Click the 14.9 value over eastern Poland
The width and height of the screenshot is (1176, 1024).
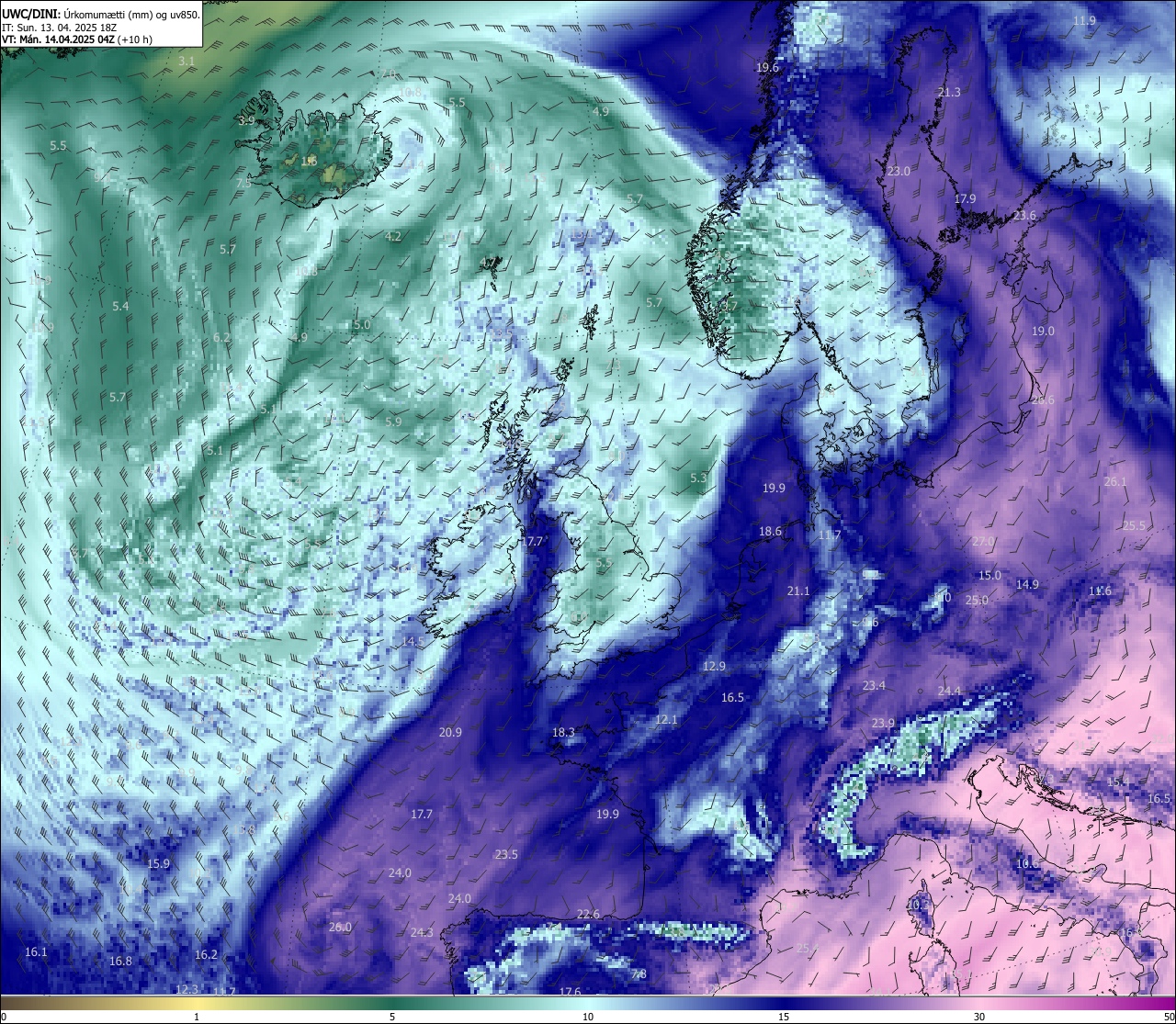point(1027,585)
